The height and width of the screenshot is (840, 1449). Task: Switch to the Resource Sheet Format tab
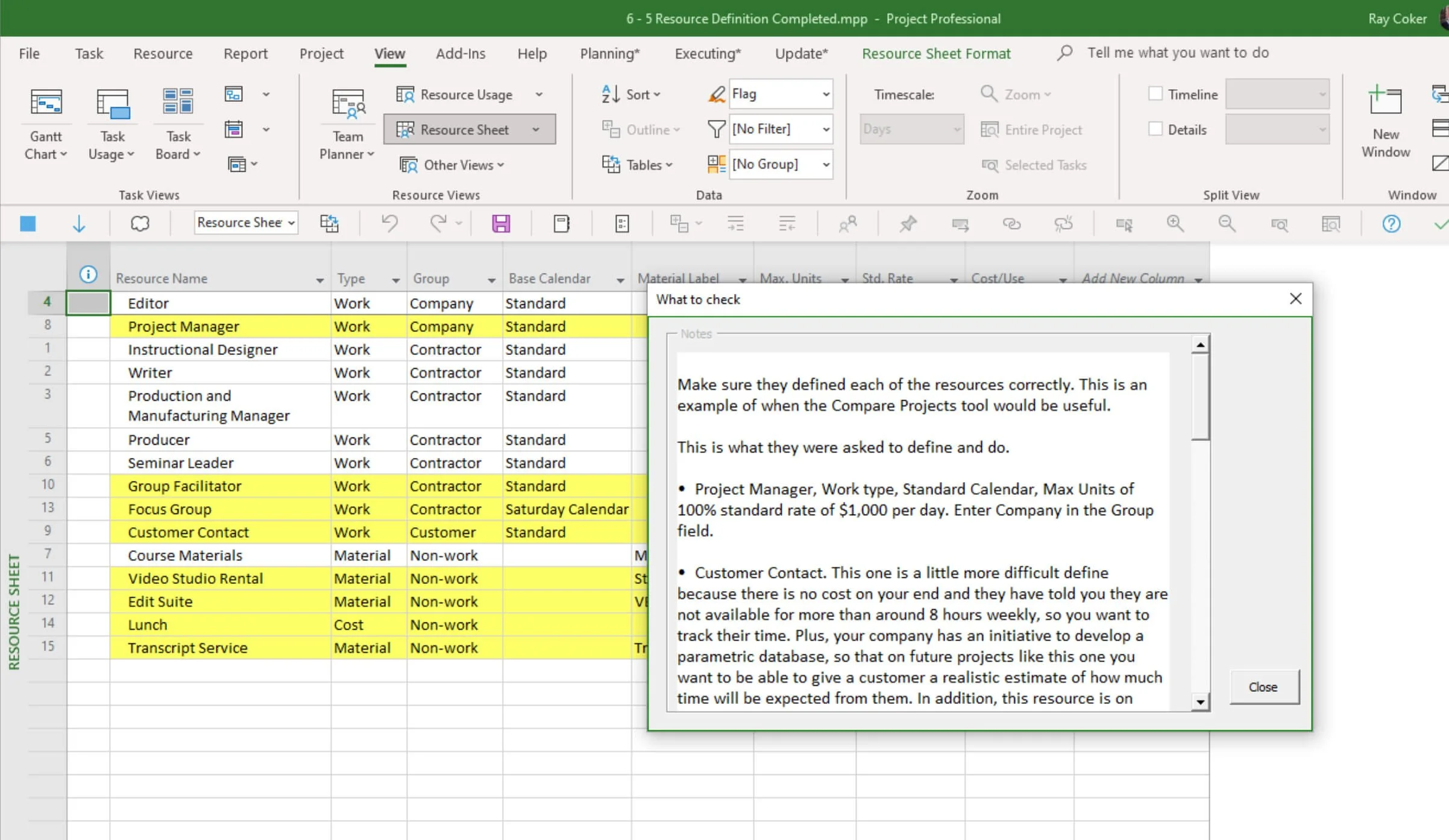pos(936,53)
